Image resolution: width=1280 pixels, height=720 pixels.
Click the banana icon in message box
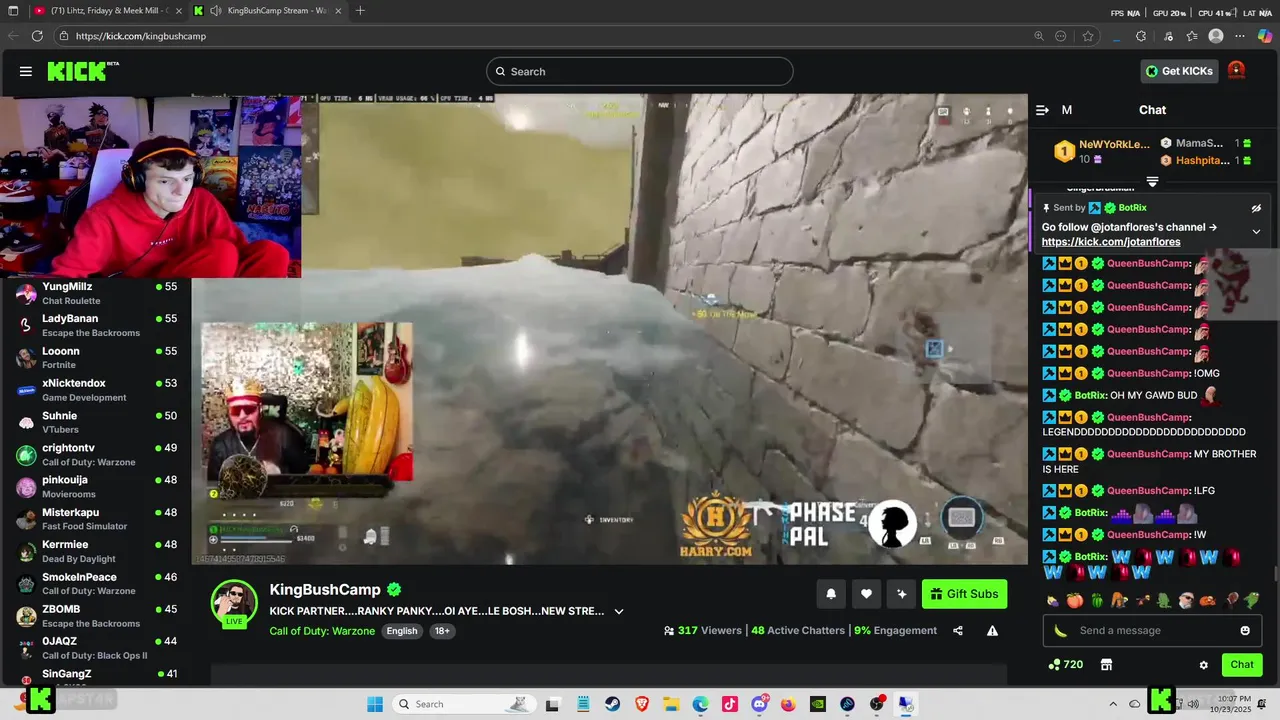[1060, 631]
